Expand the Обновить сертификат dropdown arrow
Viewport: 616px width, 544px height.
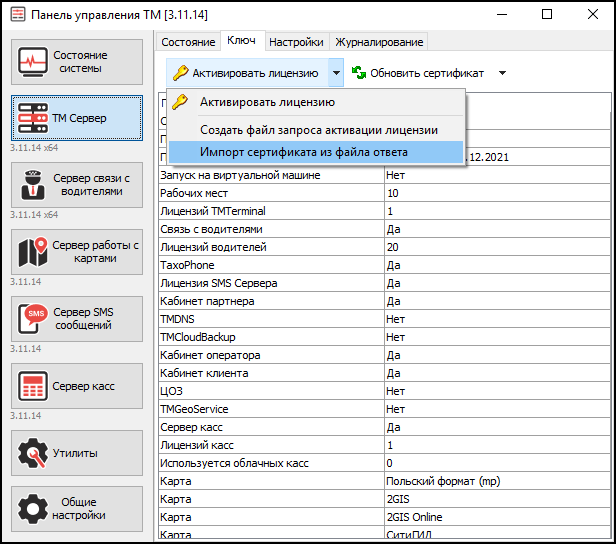pyautogui.click(x=502, y=73)
